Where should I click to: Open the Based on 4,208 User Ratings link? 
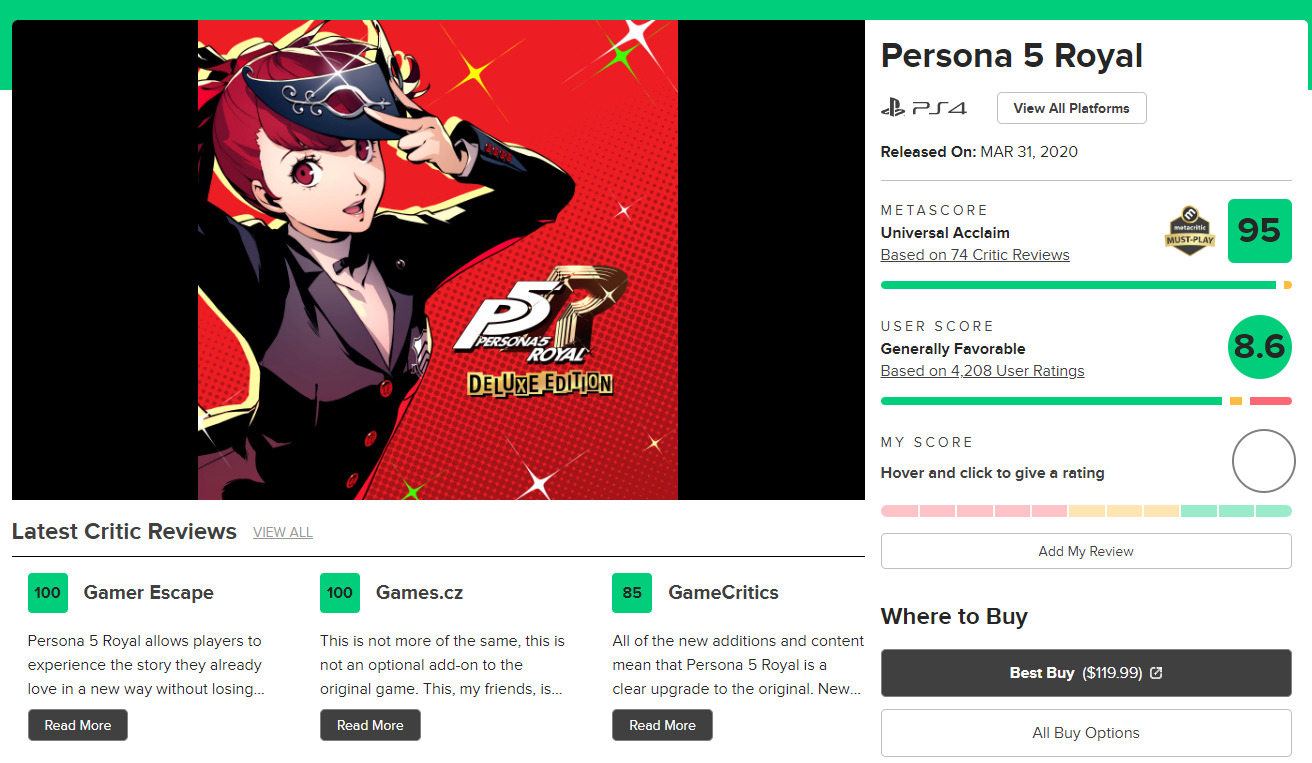pyautogui.click(x=982, y=371)
